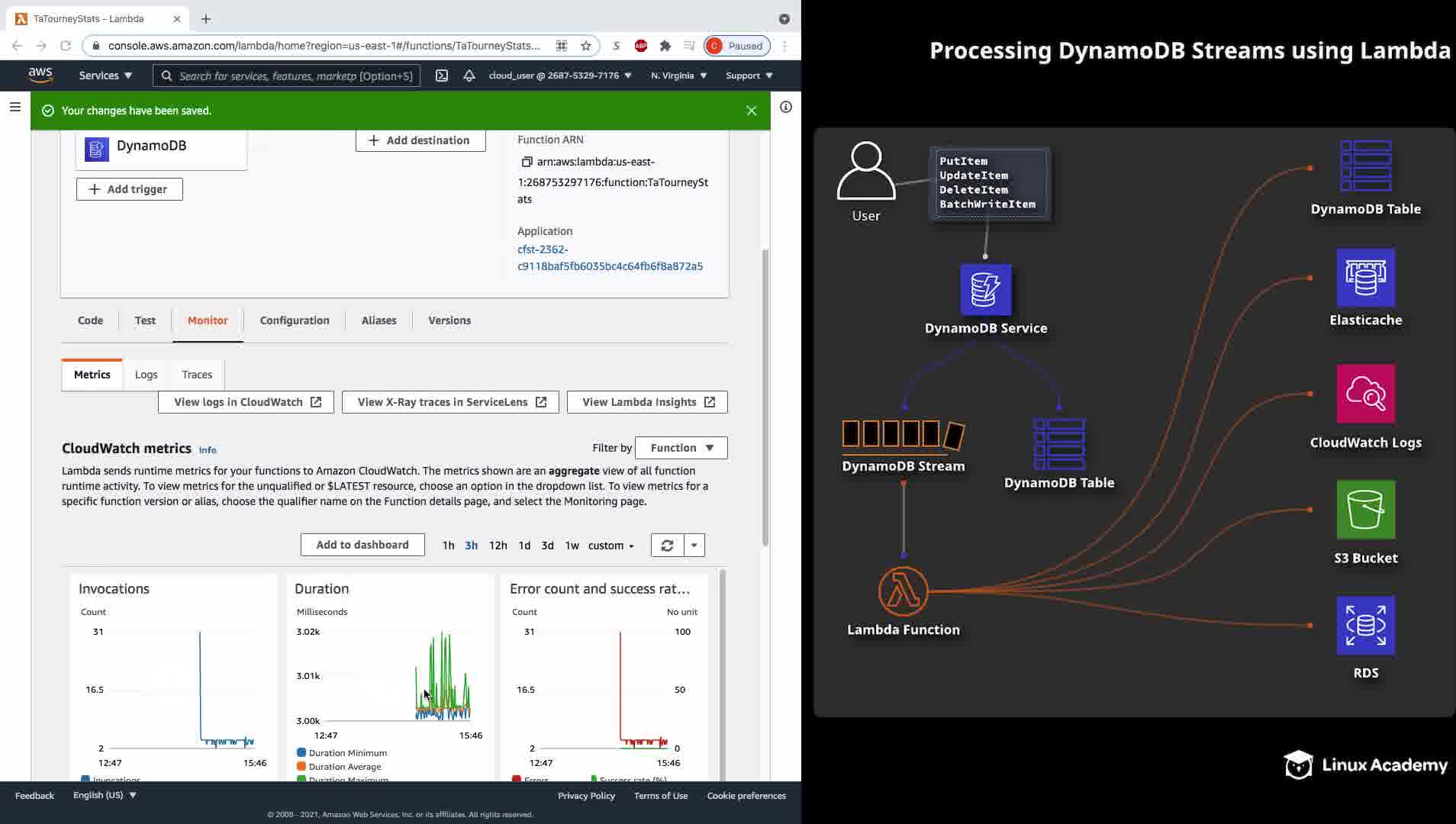The width and height of the screenshot is (1456, 824).
Task: Open the custom time range dropdown
Action: click(x=610, y=546)
